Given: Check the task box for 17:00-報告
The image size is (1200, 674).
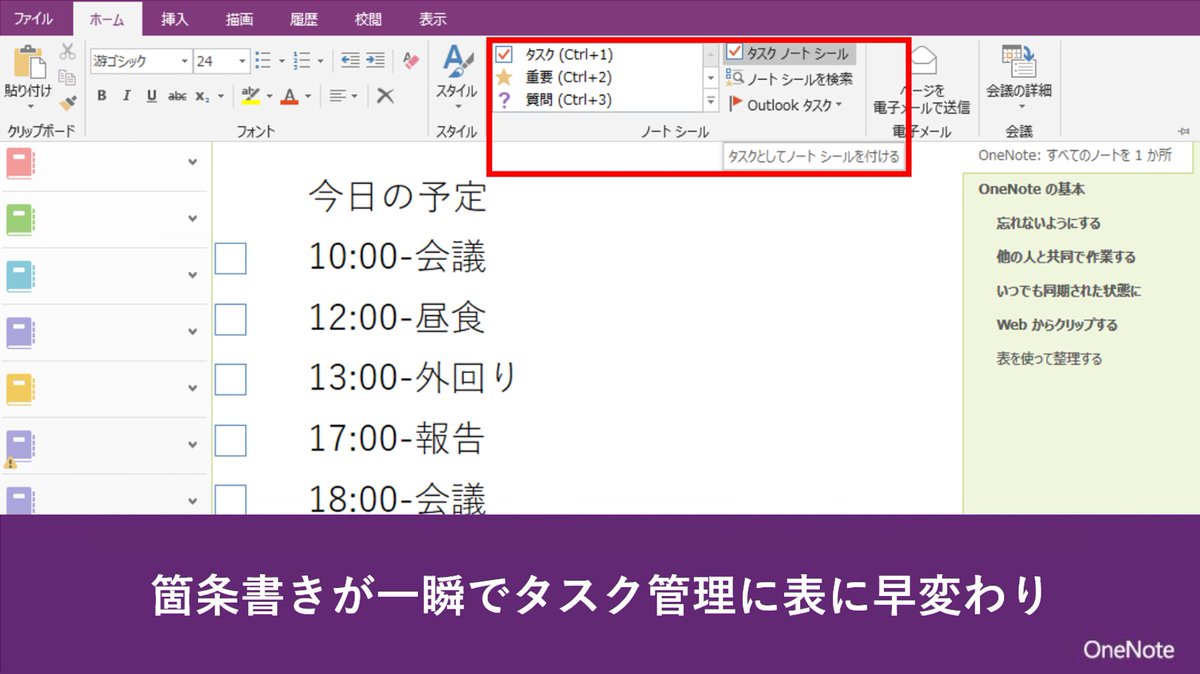Looking at the screenshot, I should (x=231, y=440).
